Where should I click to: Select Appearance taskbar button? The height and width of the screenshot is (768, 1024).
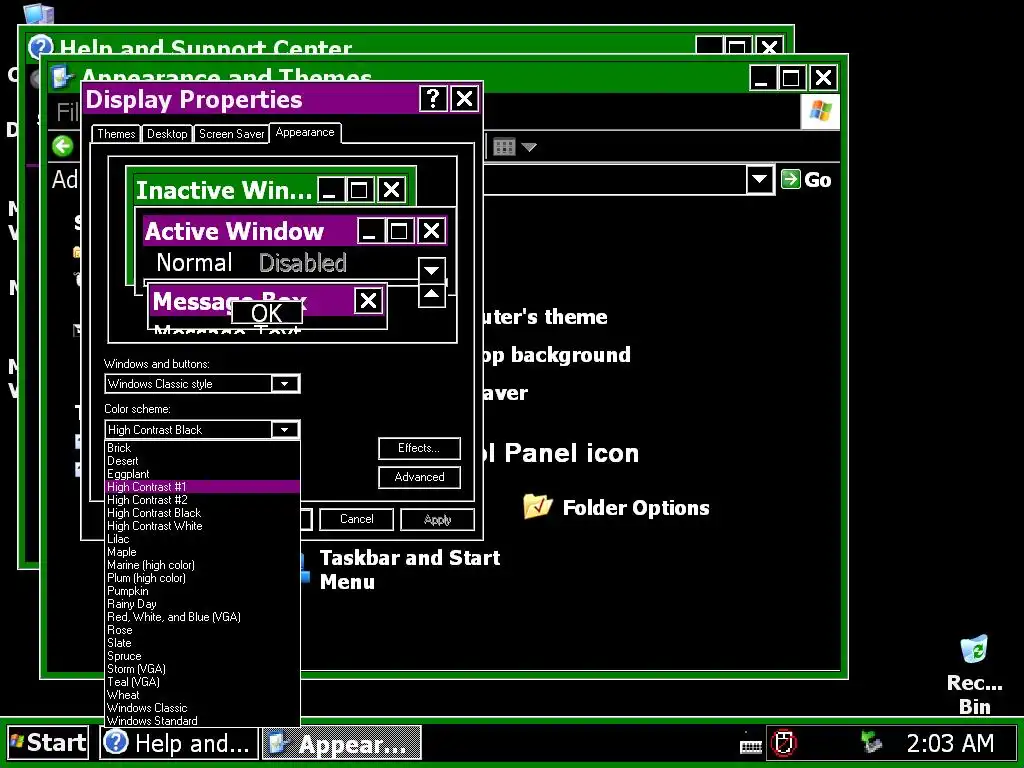(342, 743)
